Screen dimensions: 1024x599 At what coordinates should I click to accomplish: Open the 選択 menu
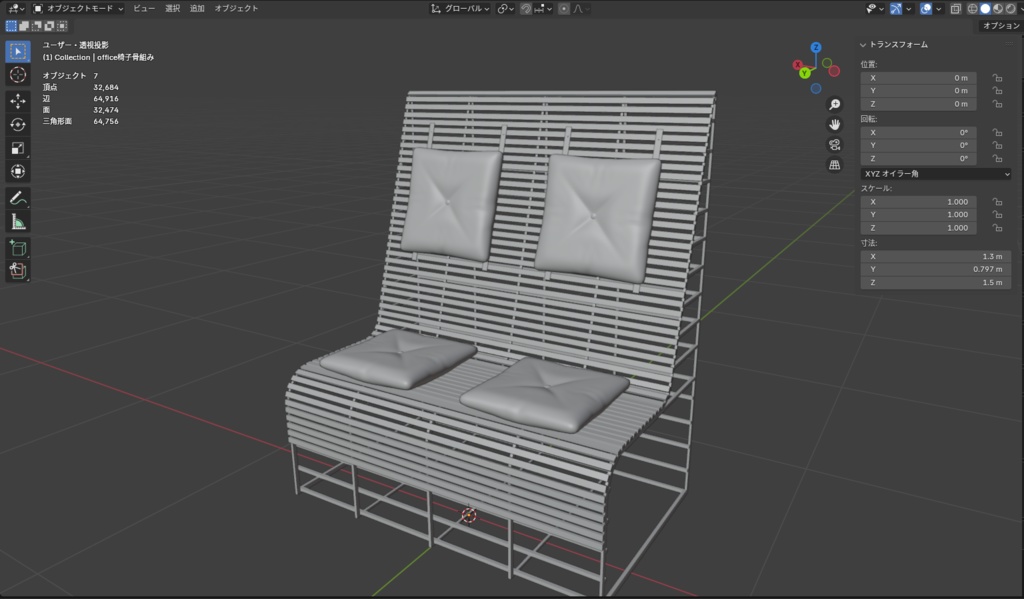point(172,8)
